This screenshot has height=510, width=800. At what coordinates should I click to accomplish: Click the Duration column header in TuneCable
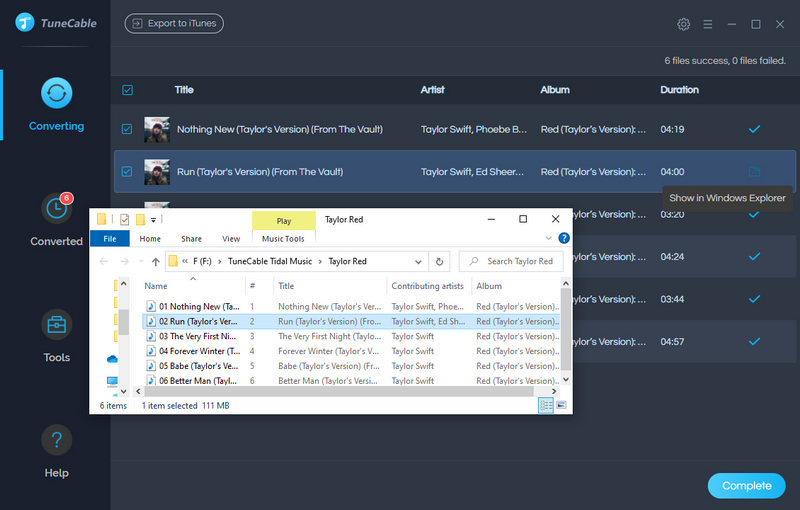tap(679, 90)
